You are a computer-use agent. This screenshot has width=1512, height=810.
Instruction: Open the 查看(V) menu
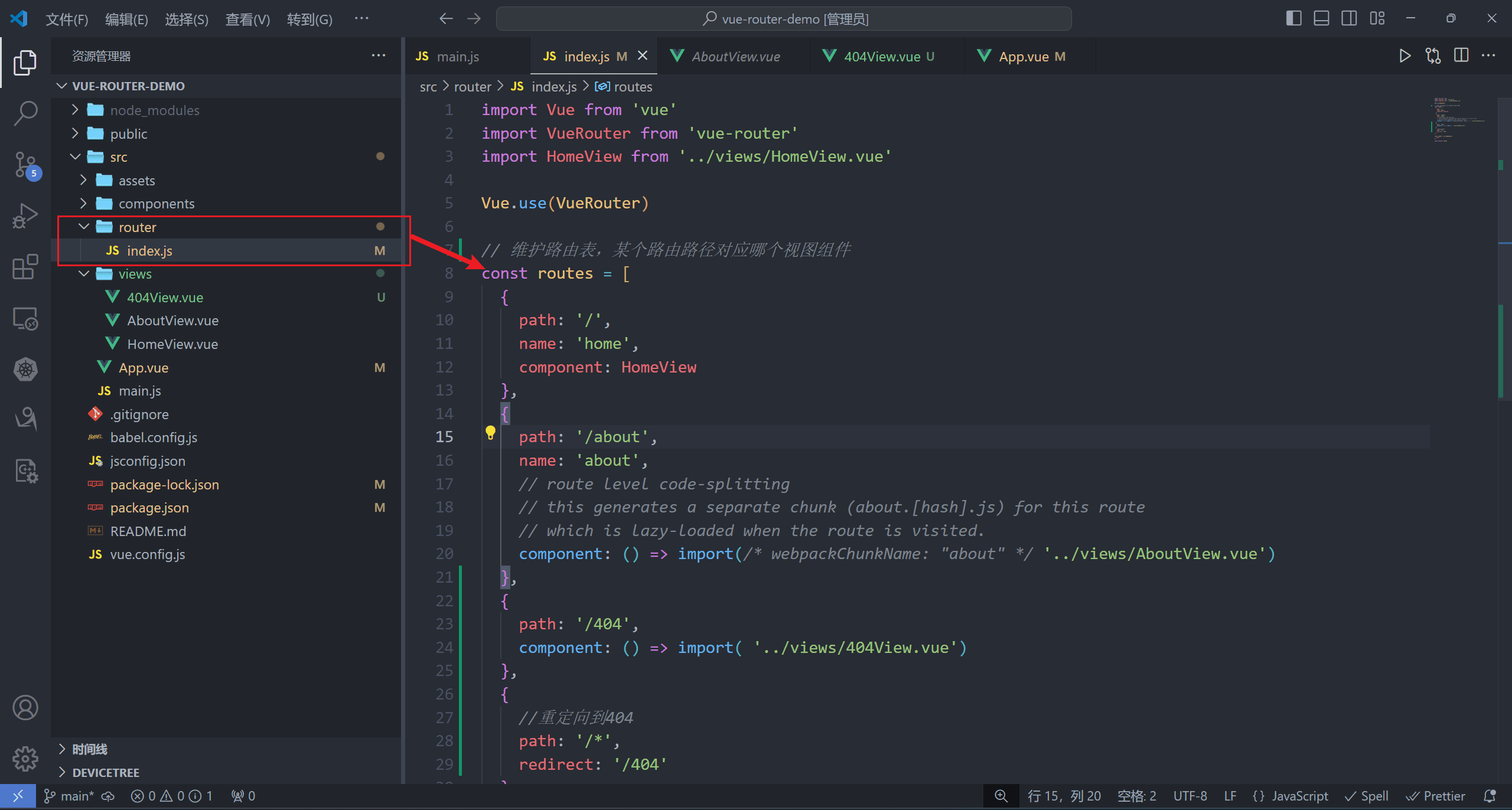point(247,19)
